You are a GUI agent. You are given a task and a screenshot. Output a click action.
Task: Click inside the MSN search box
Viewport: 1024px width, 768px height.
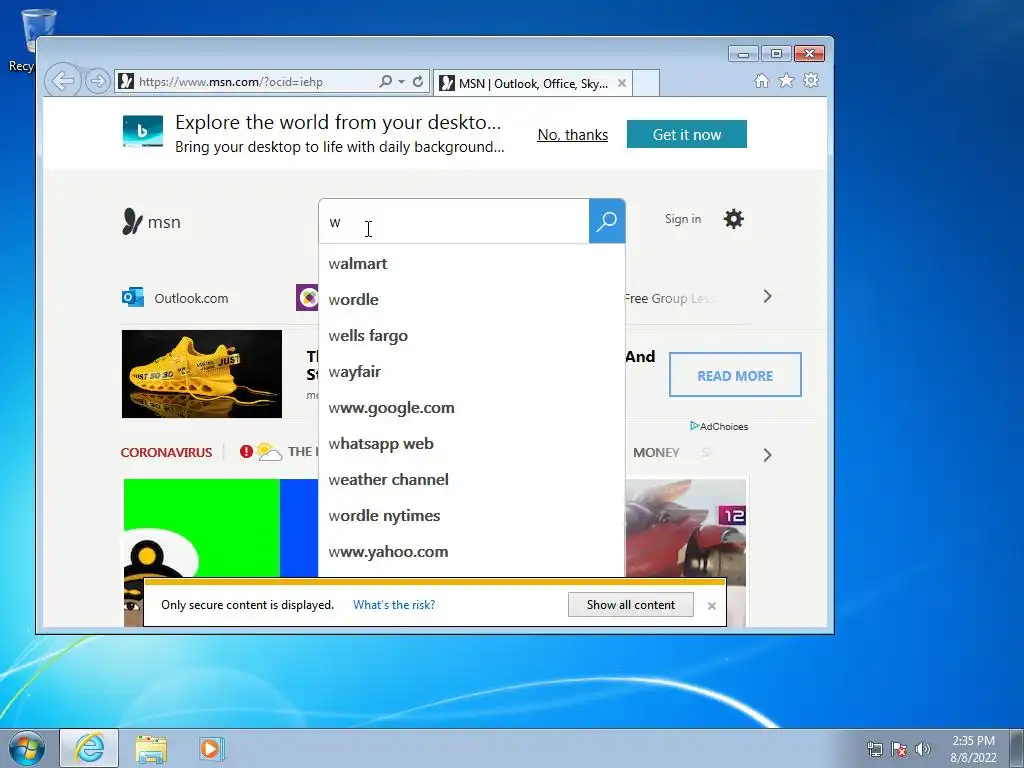pyautogui.click(x=454, y=221)
